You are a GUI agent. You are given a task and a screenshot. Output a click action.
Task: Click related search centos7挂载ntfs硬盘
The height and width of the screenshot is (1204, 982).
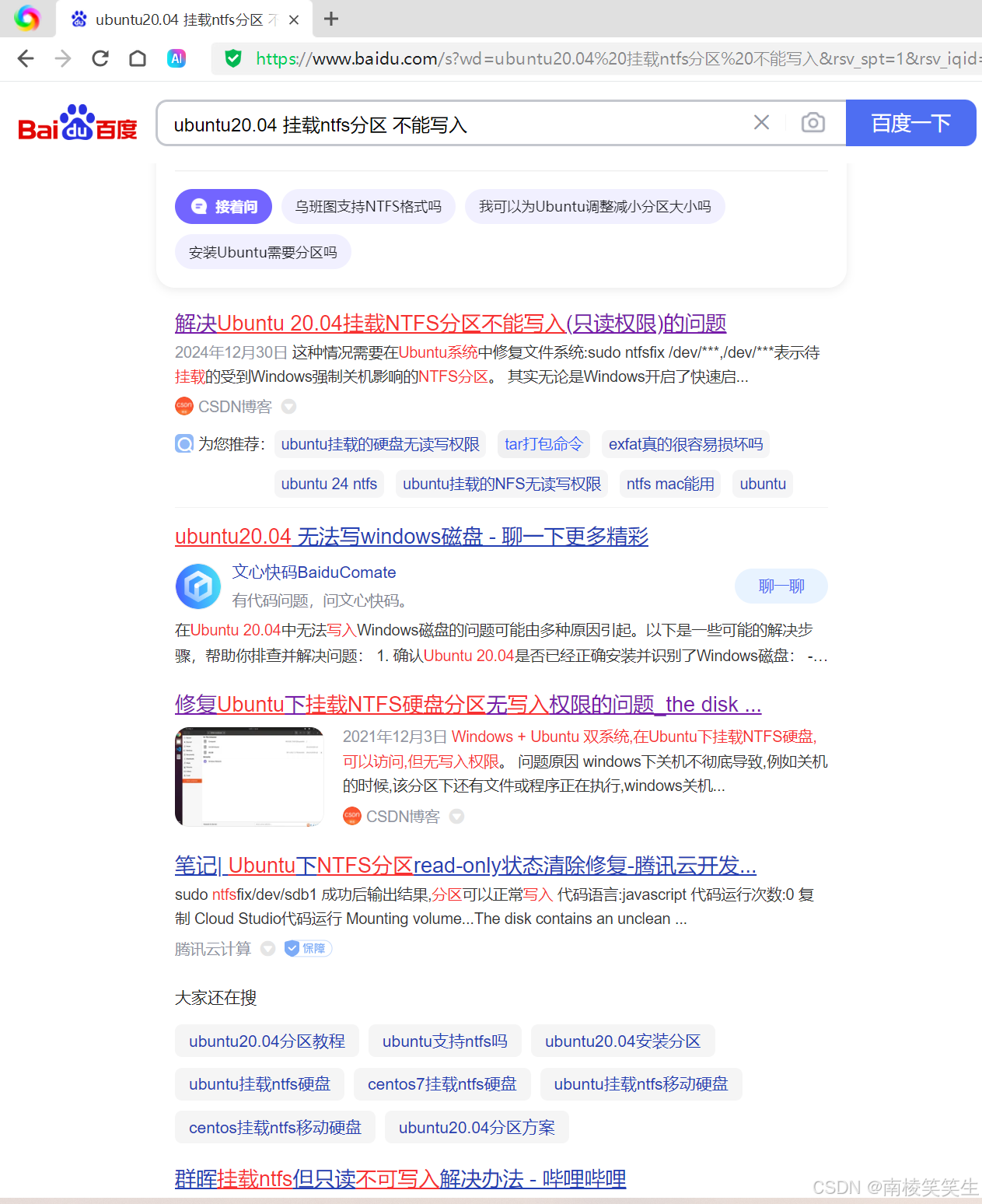click(442, 1084)
